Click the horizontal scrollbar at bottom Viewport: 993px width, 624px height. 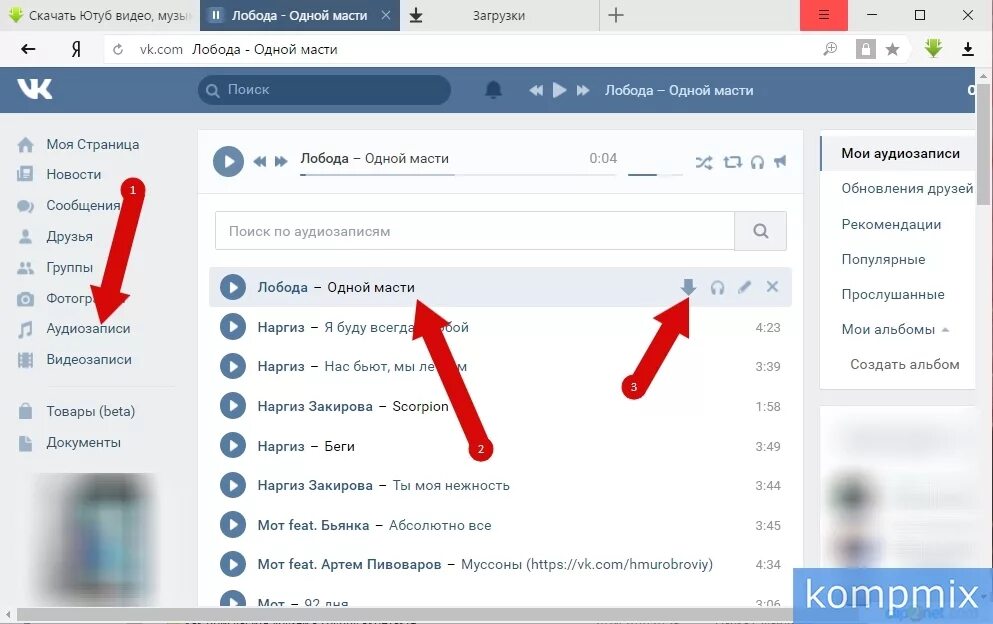pos(405,614)
